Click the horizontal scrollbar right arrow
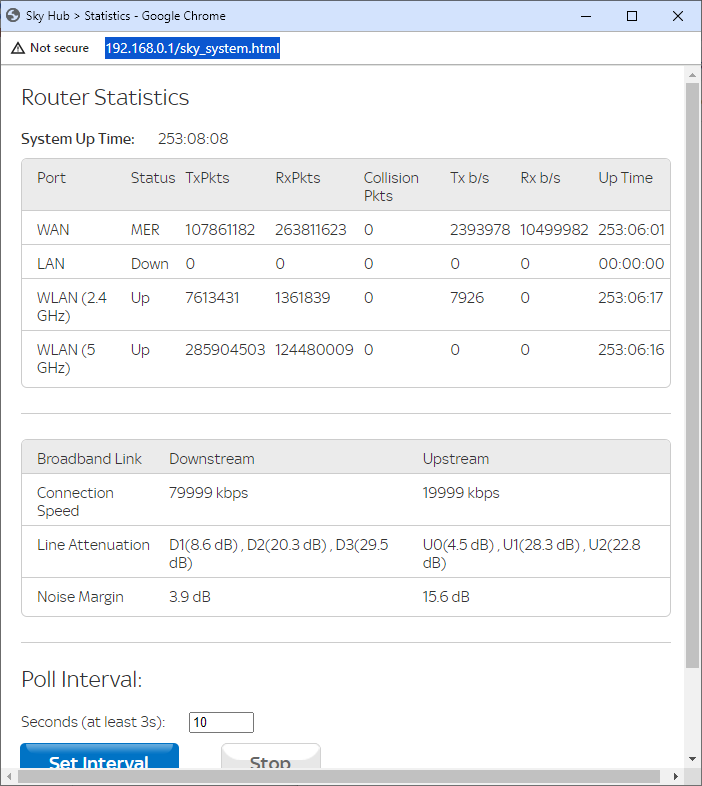This screenshot has width=702, height=786. point(675,777)
